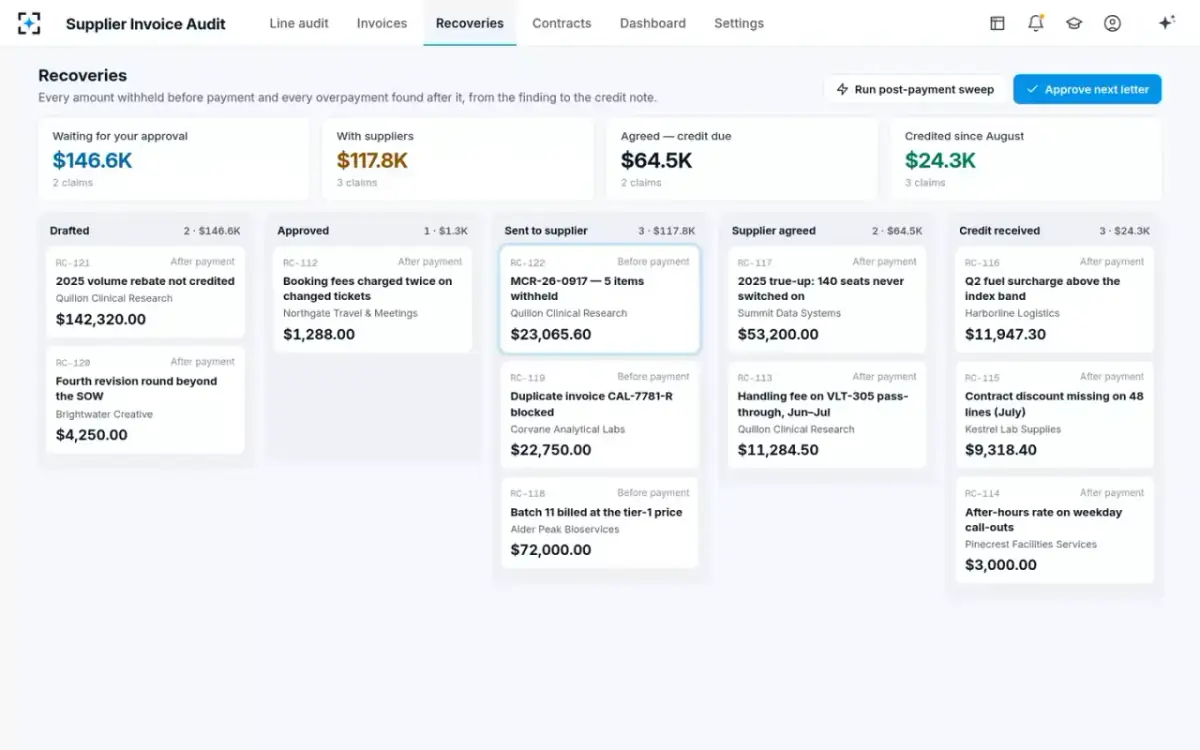
Task: Click the Recoveries page heading
Action: pyautogui.click(x=83, y=75)
